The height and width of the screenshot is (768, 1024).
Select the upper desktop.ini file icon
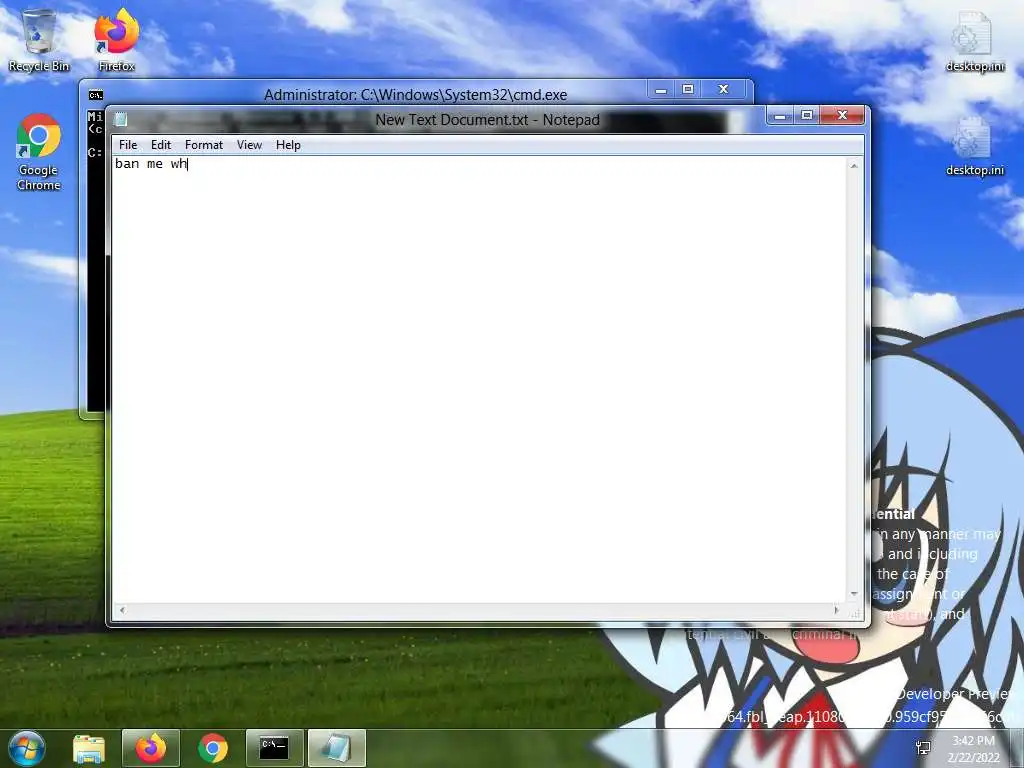(974, 40)
